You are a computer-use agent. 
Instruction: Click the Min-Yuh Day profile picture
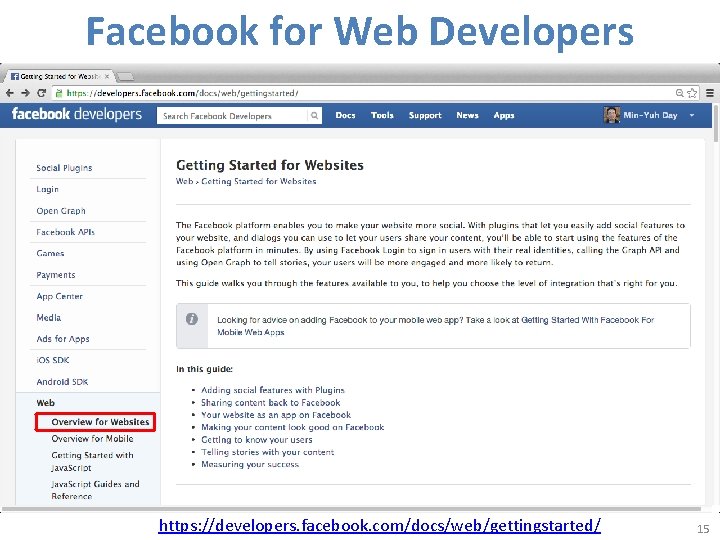point(612,115)
